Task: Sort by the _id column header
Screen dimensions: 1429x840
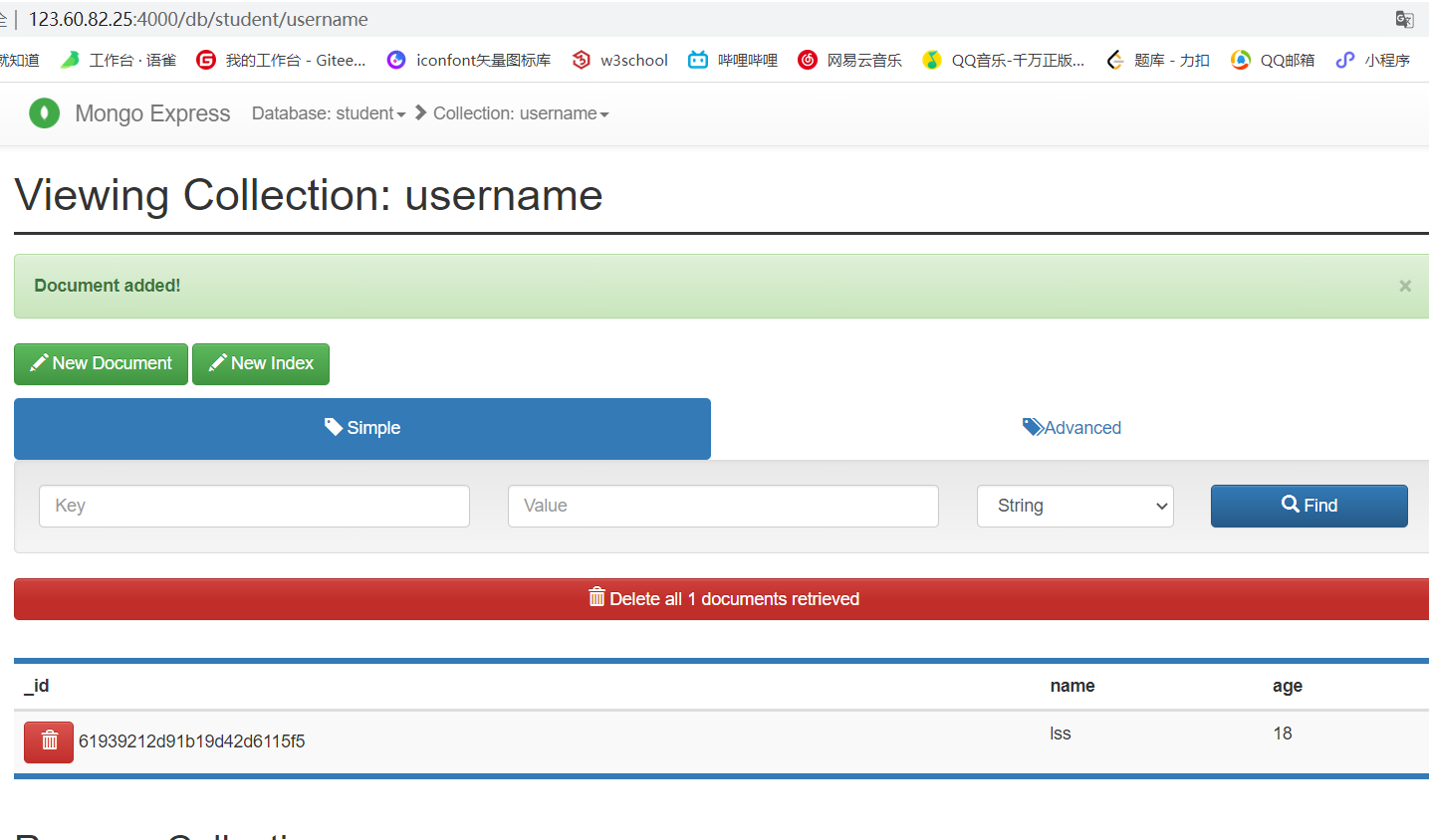Action: click(x=37, y=686)
